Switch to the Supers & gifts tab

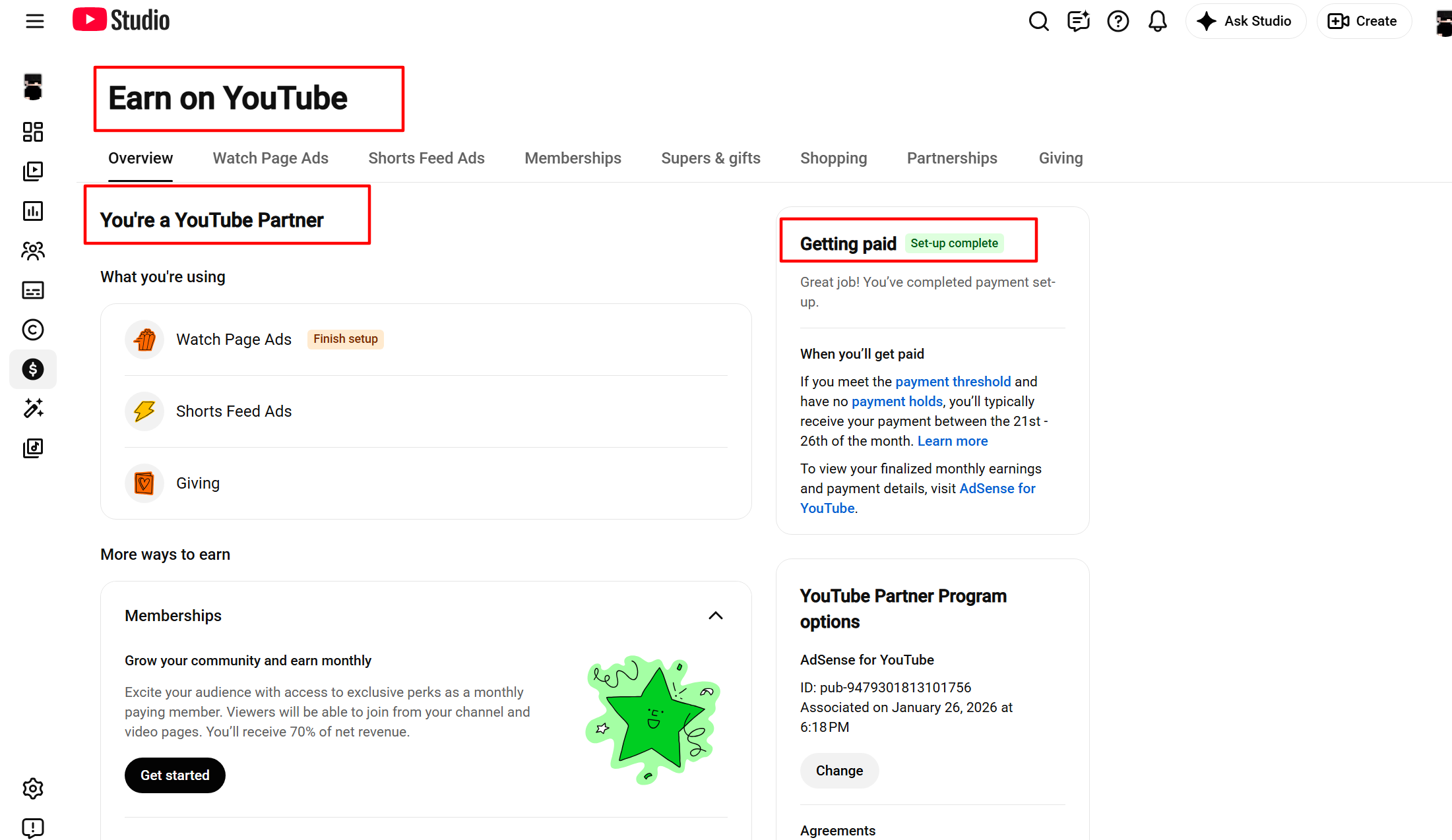[x=710, y=158]
